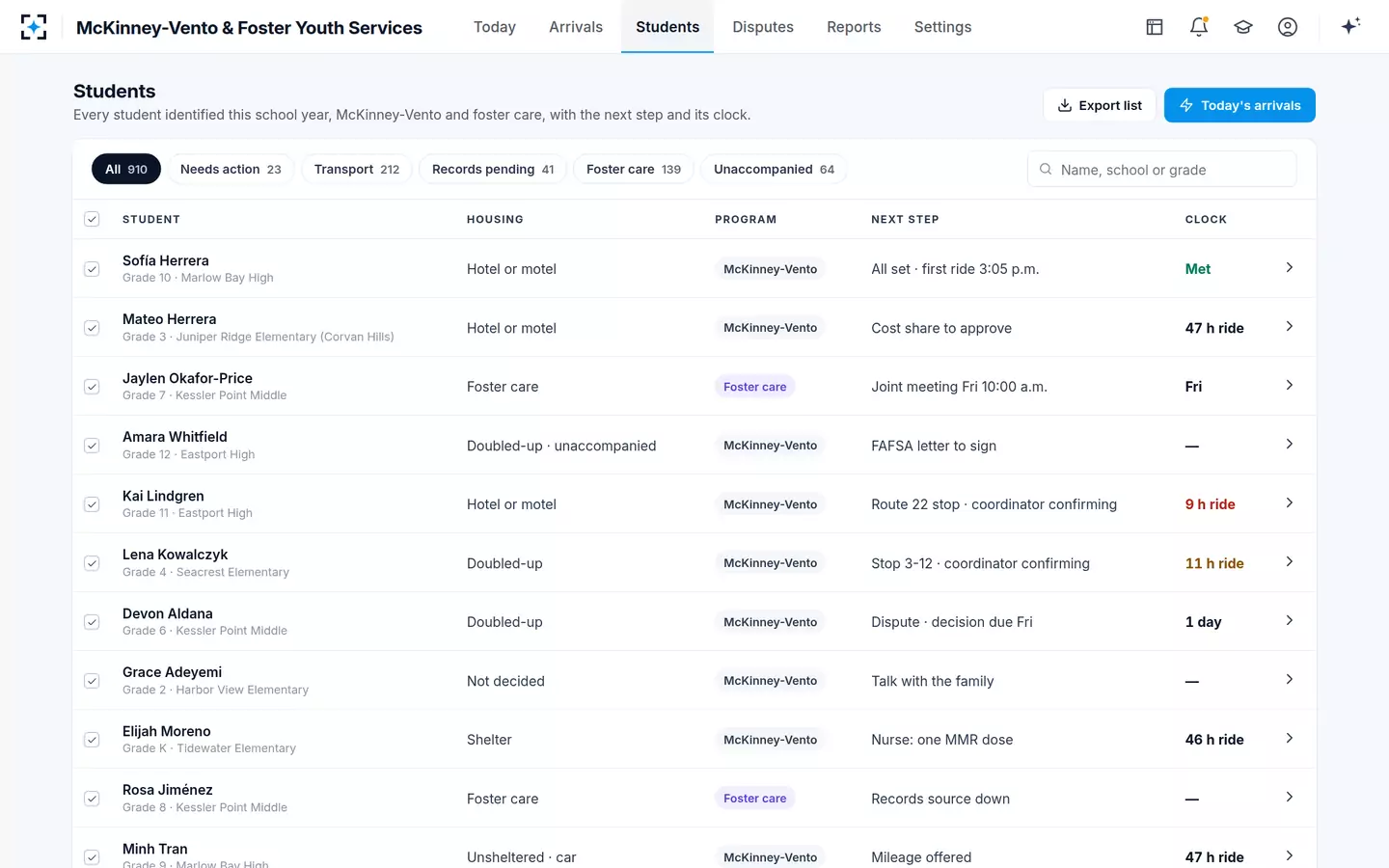Open Mateo Herrera's details chevron
This screenshot has height=868, width=1389.
click(1290, 326)
